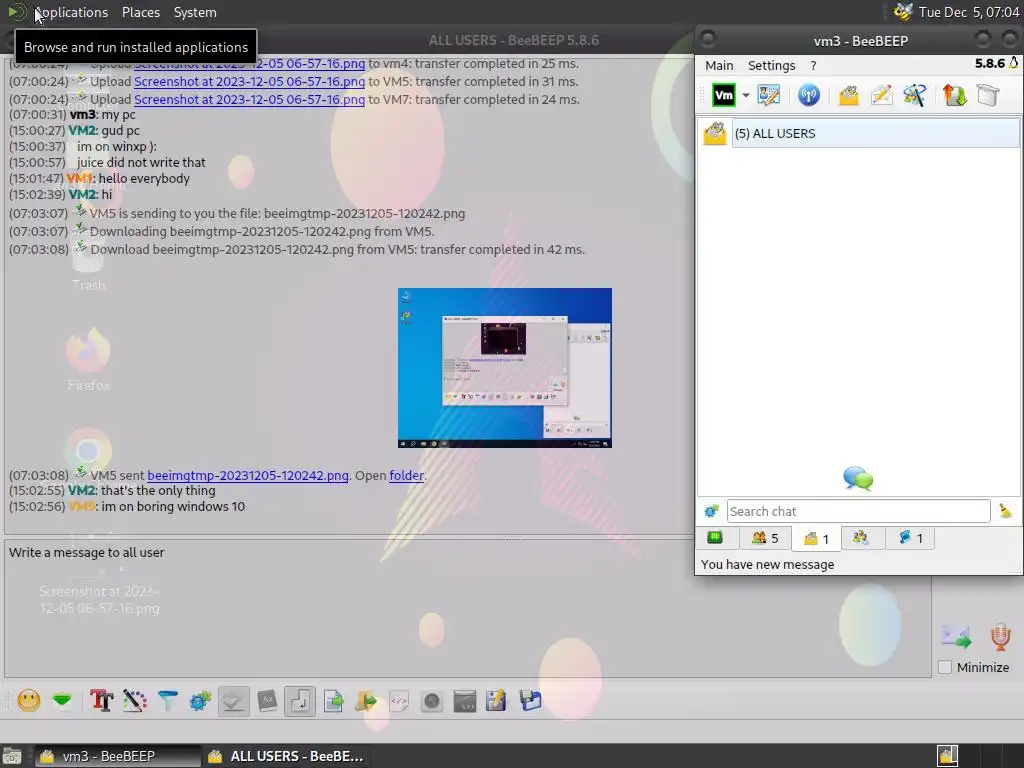The width and height of the screenshot is (1024, 768).
Task: Click the code snippet </> icon
Action: tap(399, 701)
